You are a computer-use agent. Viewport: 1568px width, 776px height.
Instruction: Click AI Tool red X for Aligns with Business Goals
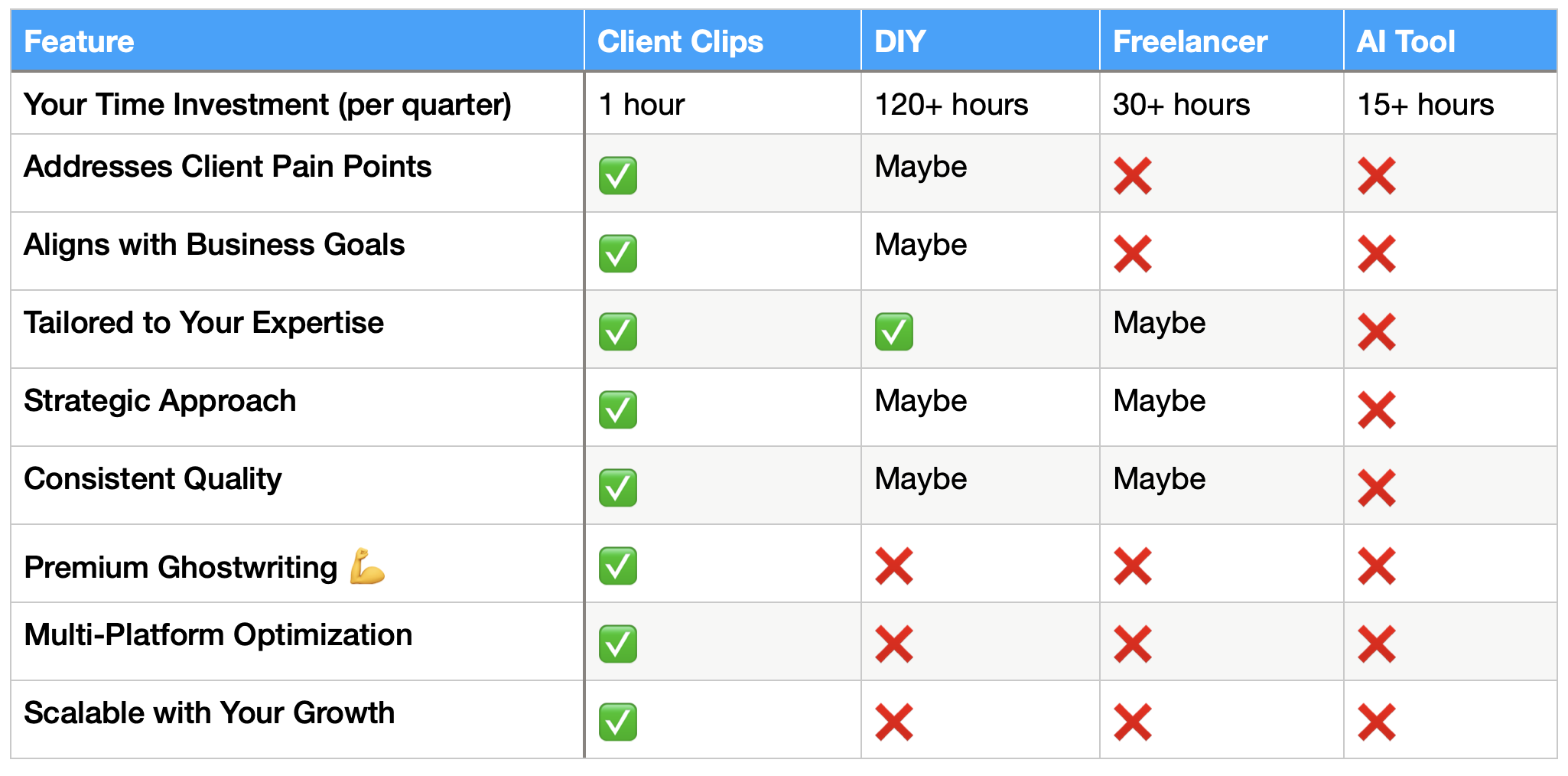tap(1377, 253)
